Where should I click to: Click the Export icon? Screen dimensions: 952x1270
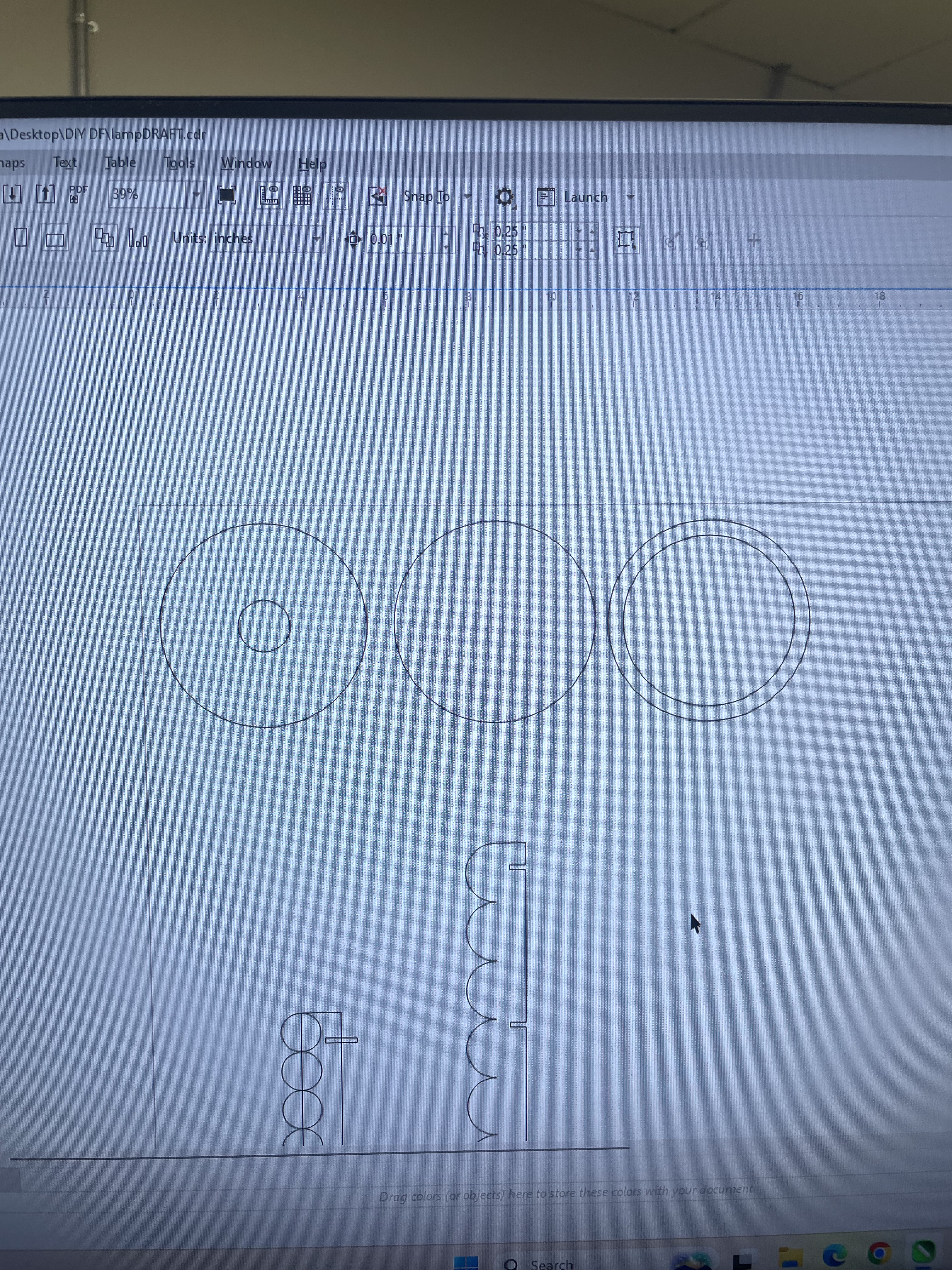(45, 194)
